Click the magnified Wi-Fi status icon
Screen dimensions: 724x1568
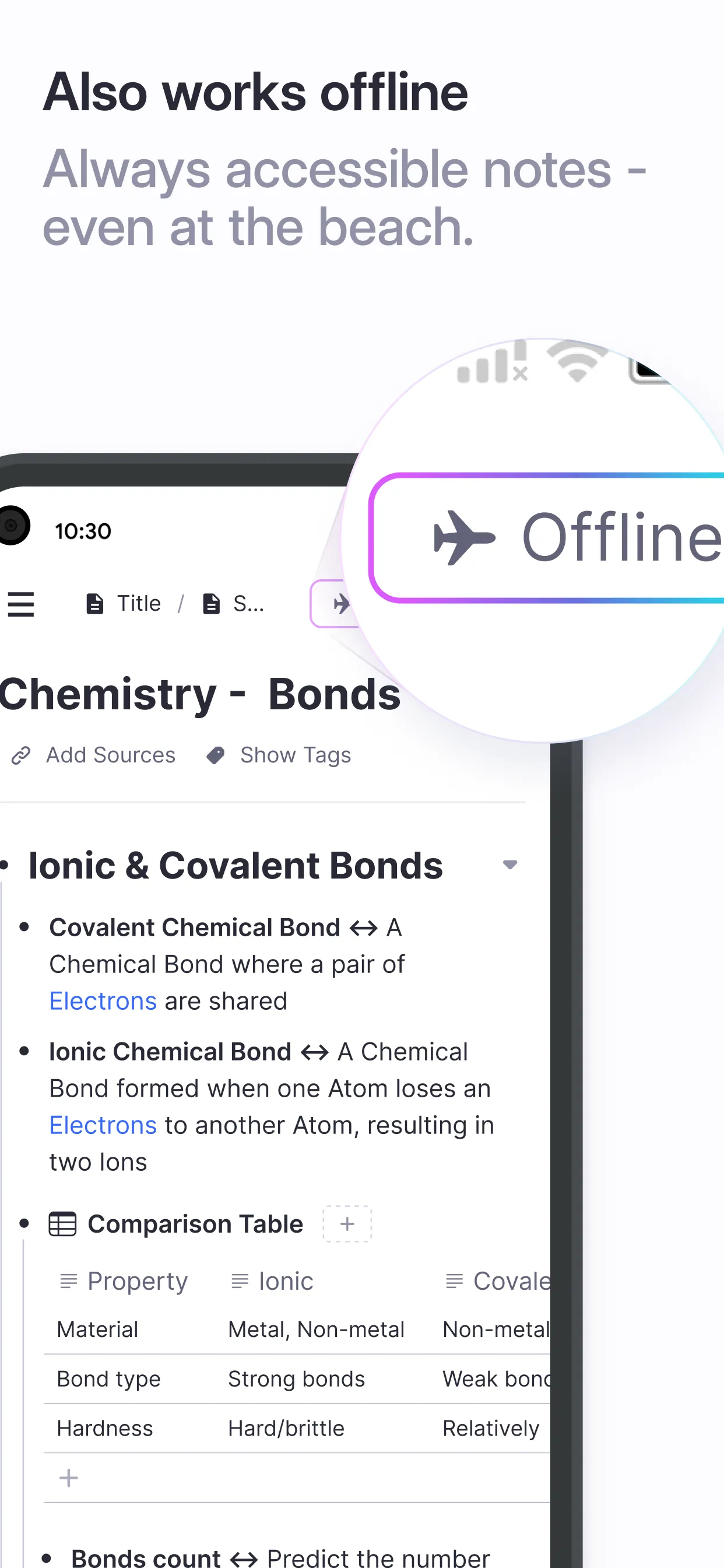click(577, 361)
